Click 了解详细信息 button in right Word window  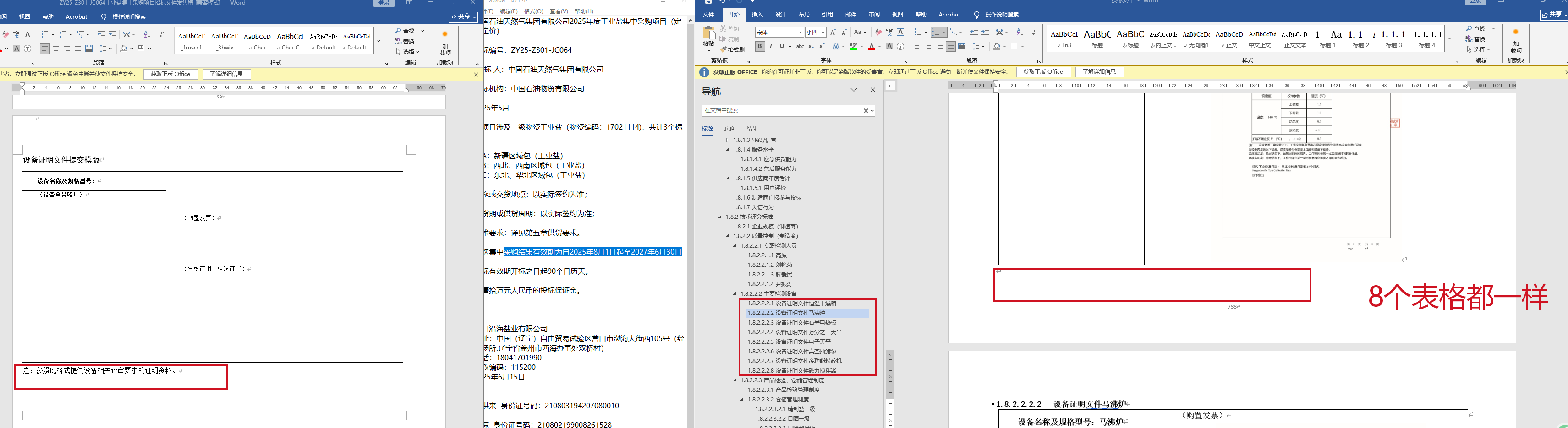1099,72
